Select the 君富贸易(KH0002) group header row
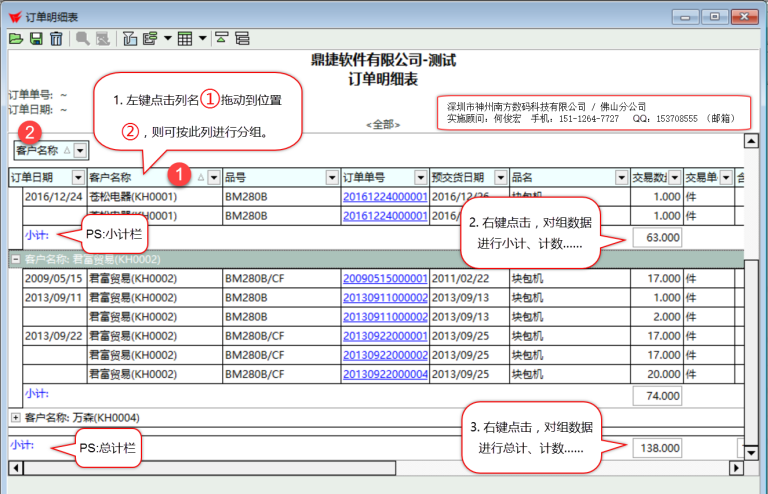The image size is (768, 494). pos(376,259)
